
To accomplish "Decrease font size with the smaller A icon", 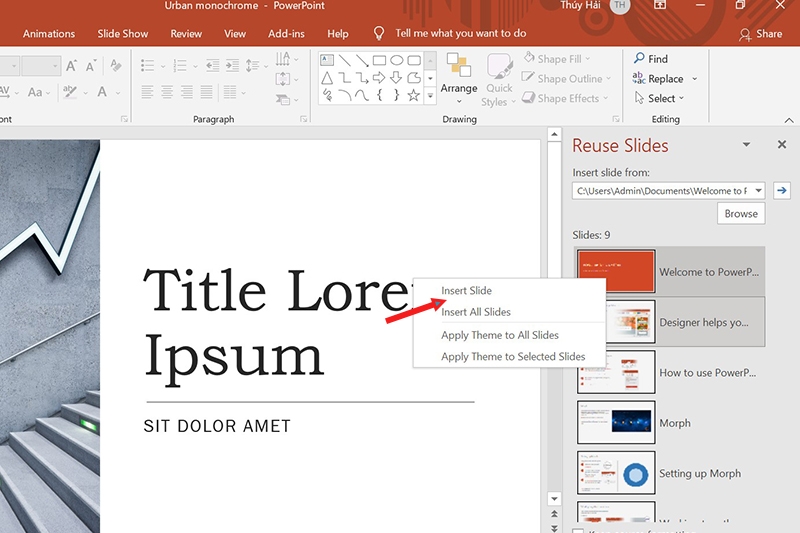I will 91,66.
